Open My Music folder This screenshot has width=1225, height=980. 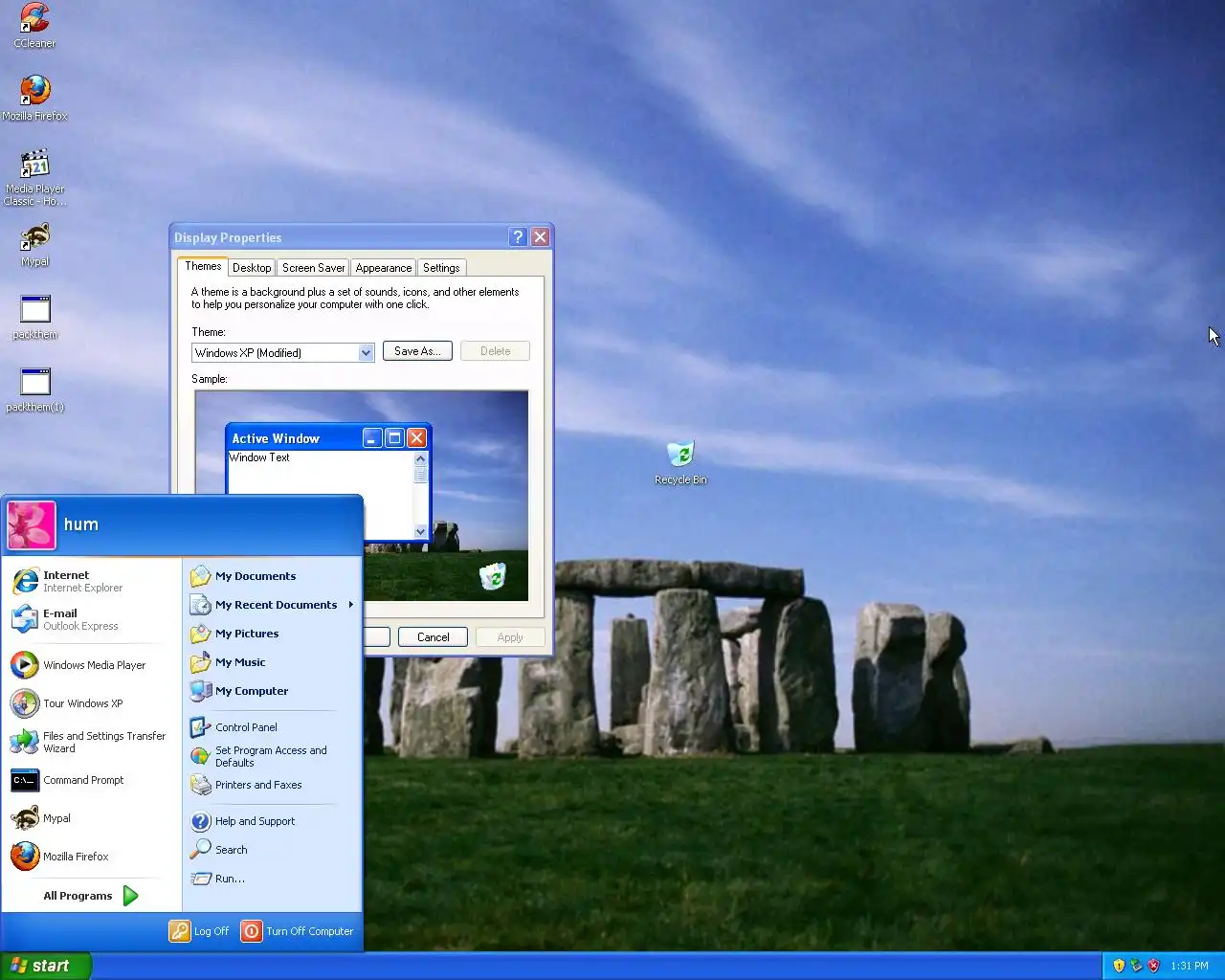point(272,662)
